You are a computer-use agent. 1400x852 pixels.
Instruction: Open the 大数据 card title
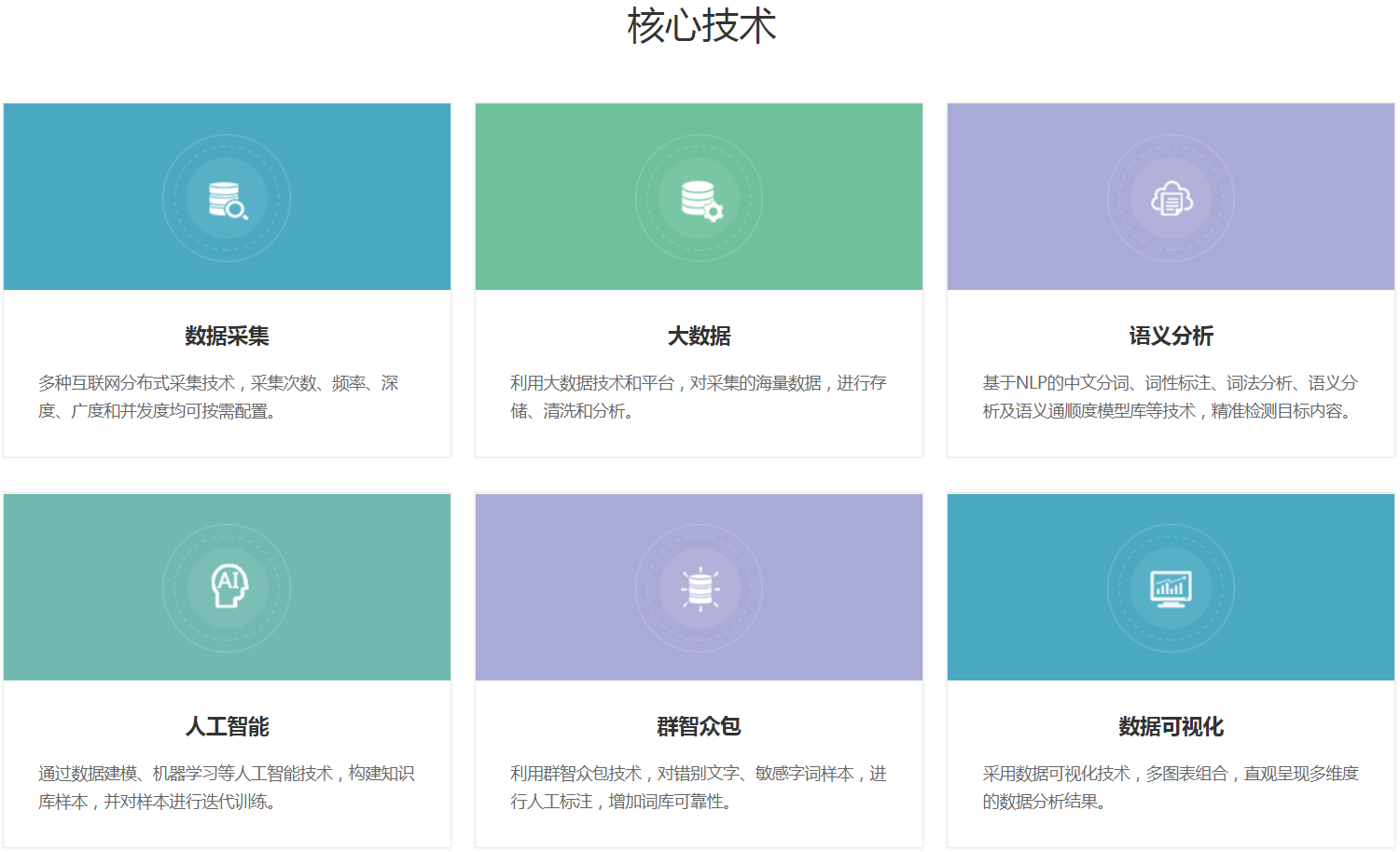[699, 336]
